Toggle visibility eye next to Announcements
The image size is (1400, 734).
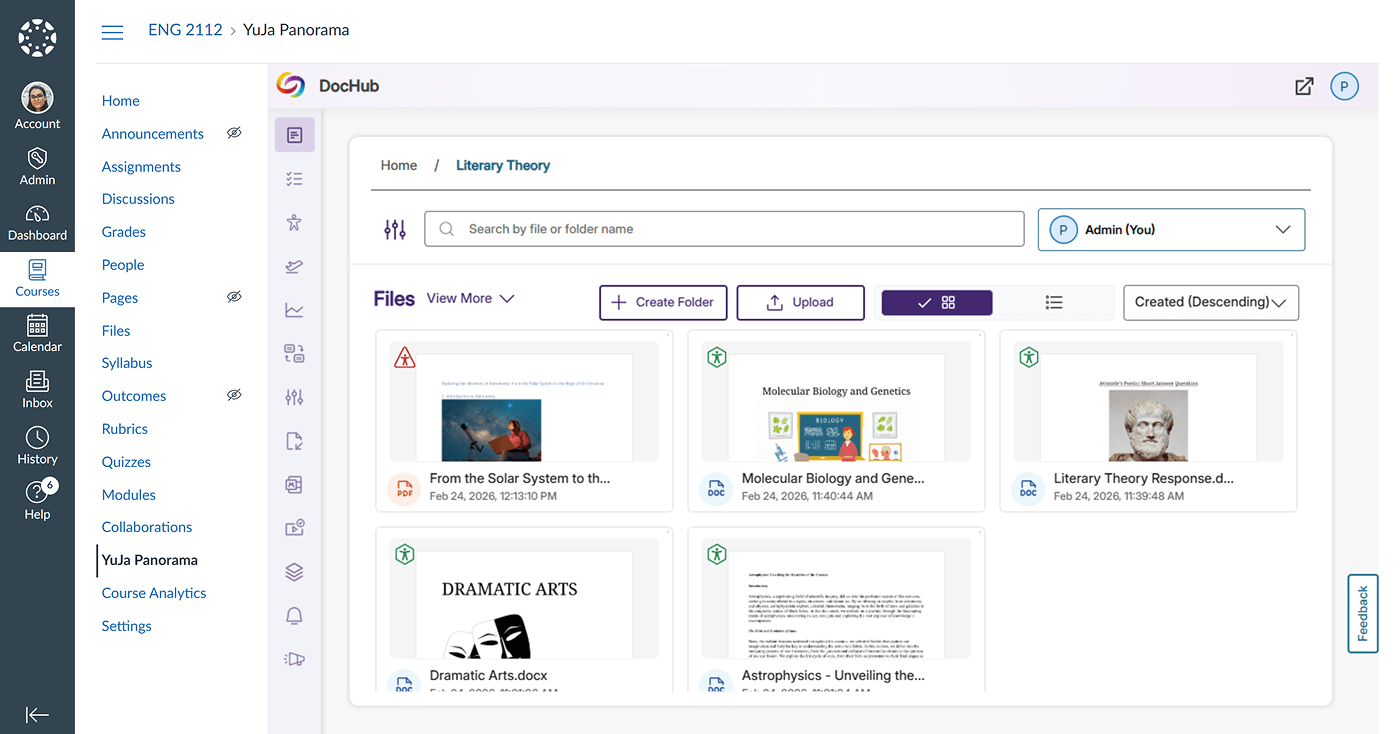[234, 133]
